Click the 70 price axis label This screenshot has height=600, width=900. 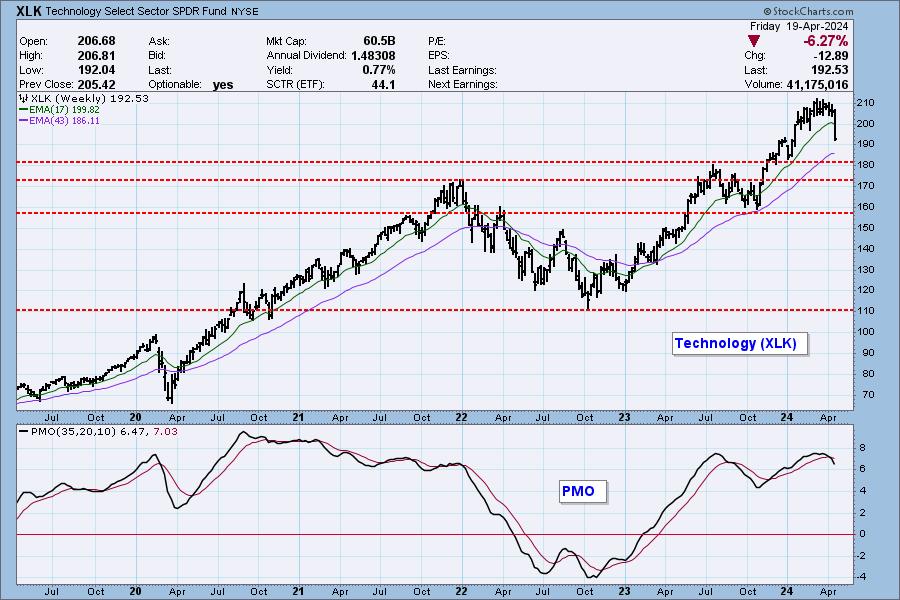pyautogui.click(x=868, y=394)
